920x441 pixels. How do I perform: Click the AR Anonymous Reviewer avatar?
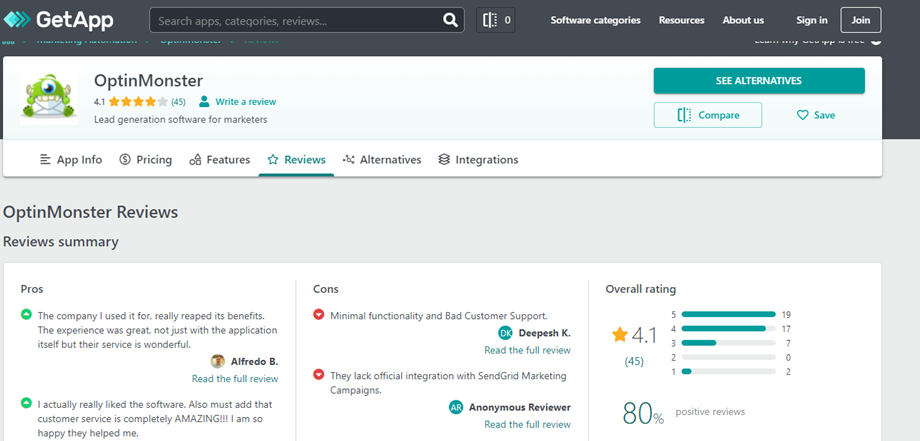click(x=456, y=407)
